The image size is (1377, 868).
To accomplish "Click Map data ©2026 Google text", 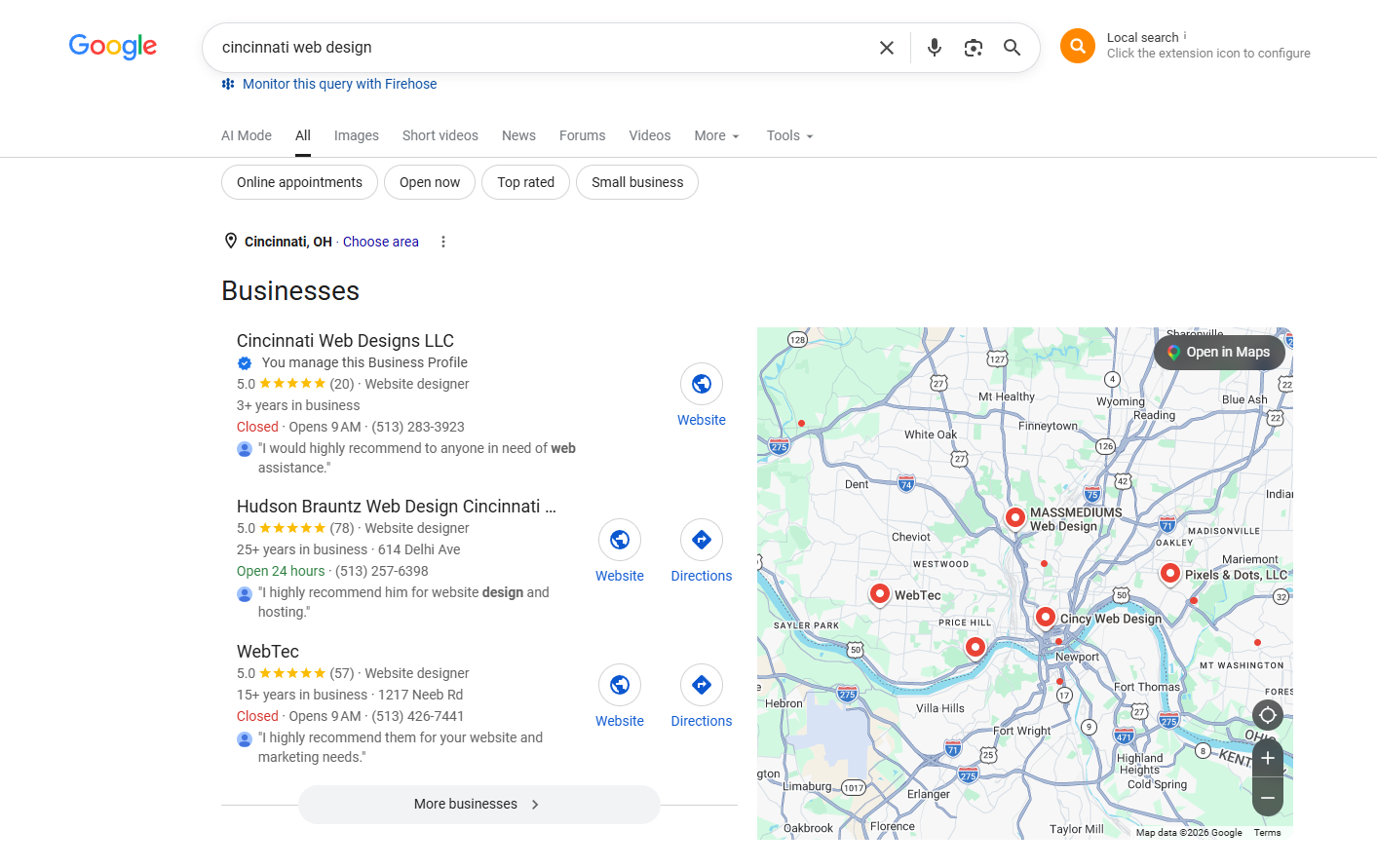I will click(1189, 833).
